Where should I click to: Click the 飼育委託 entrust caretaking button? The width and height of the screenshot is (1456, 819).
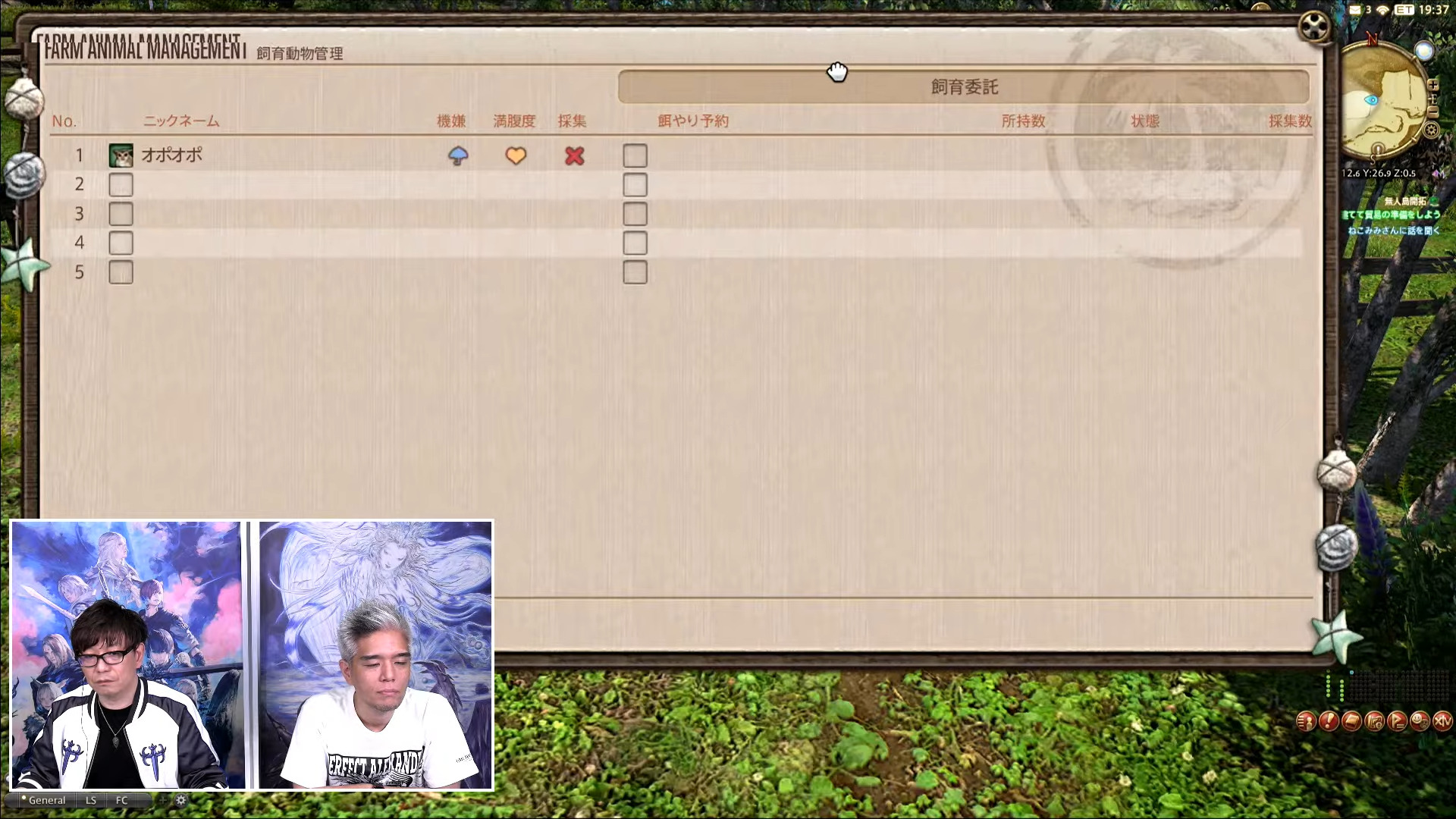963,87
